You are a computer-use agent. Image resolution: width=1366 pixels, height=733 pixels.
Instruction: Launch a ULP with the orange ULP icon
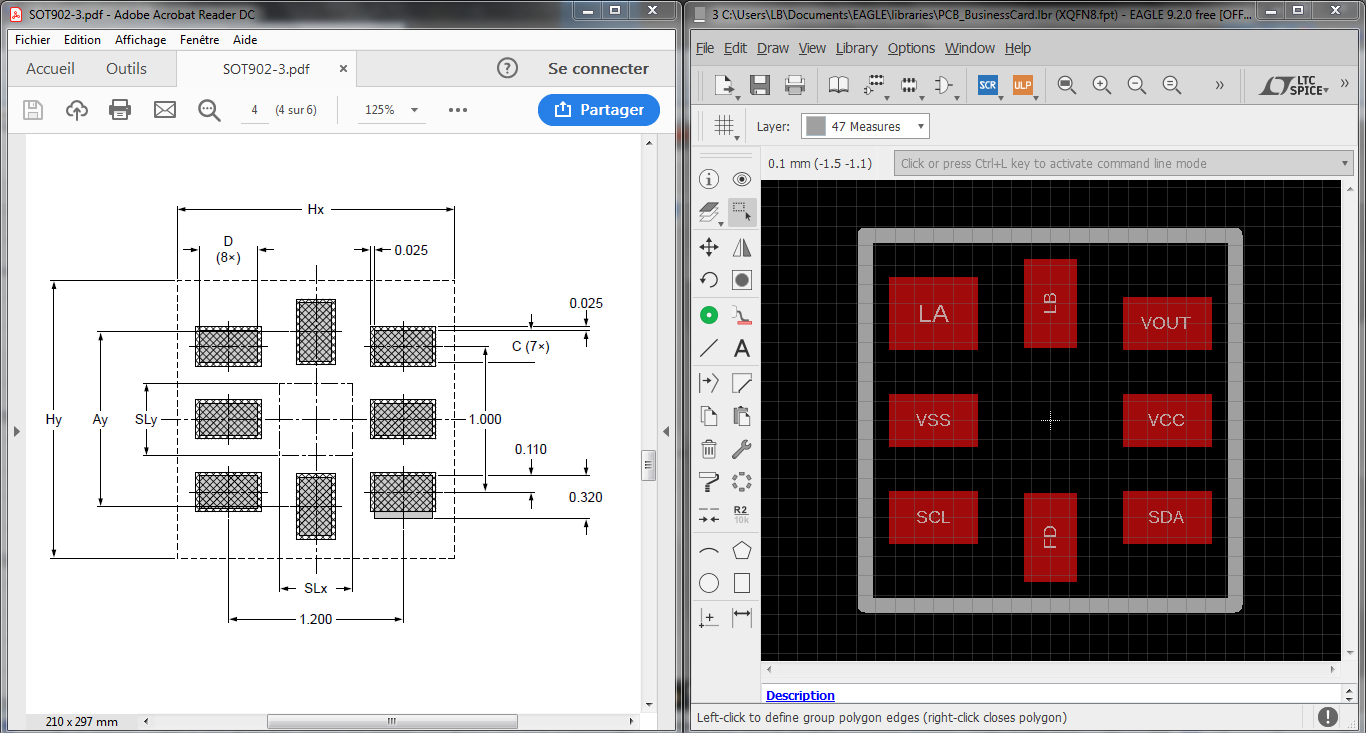tap(1023, 86)
